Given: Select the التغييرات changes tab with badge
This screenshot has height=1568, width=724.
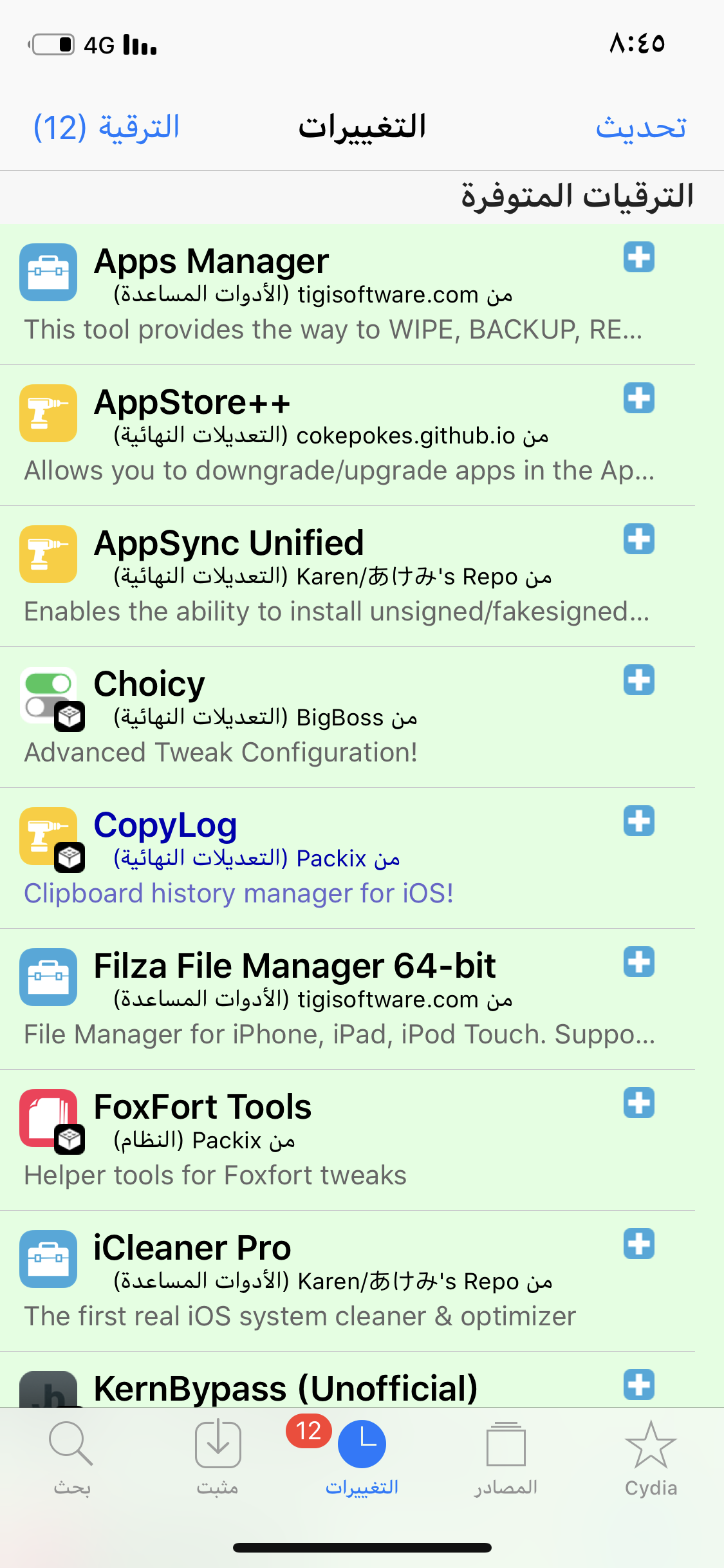Looking at the screenshot, I should (x=362, y=1459).
